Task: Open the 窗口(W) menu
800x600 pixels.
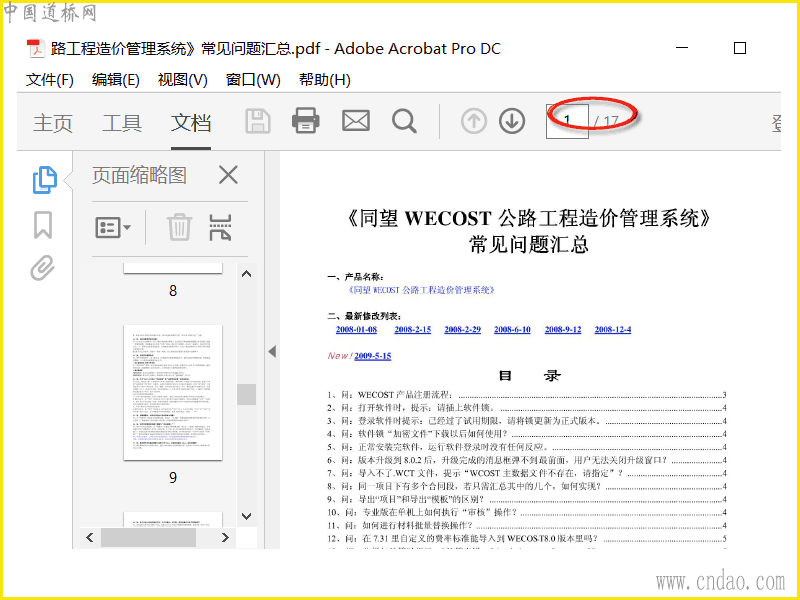Action: (x=253, y=80)
